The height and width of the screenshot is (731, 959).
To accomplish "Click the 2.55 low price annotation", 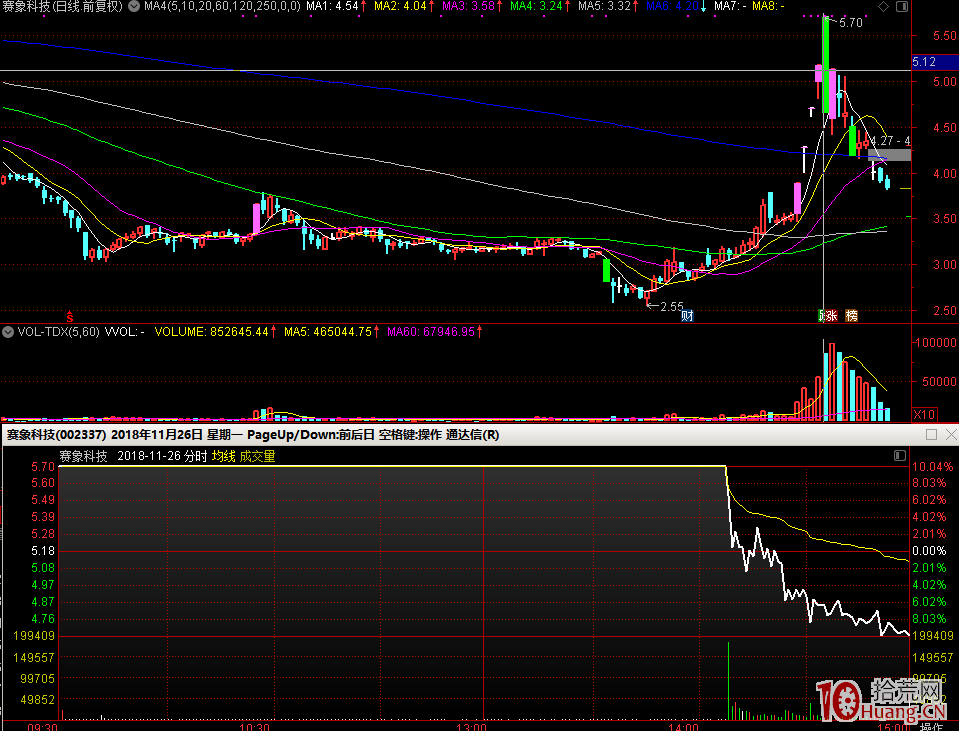I will 671,306.
